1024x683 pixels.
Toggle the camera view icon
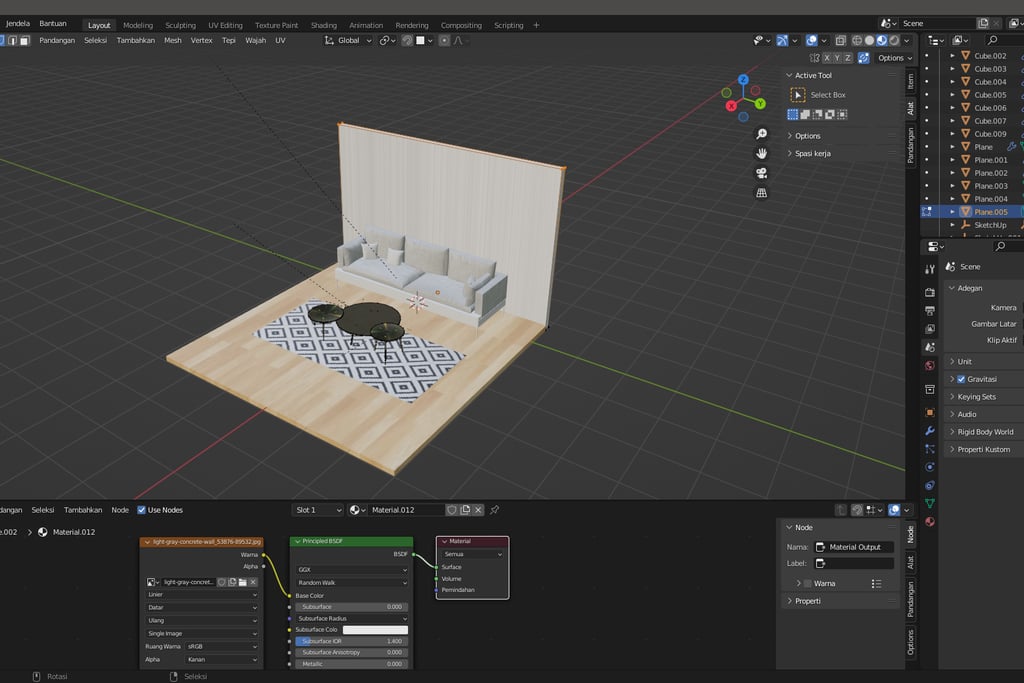(x=761, y=173)
